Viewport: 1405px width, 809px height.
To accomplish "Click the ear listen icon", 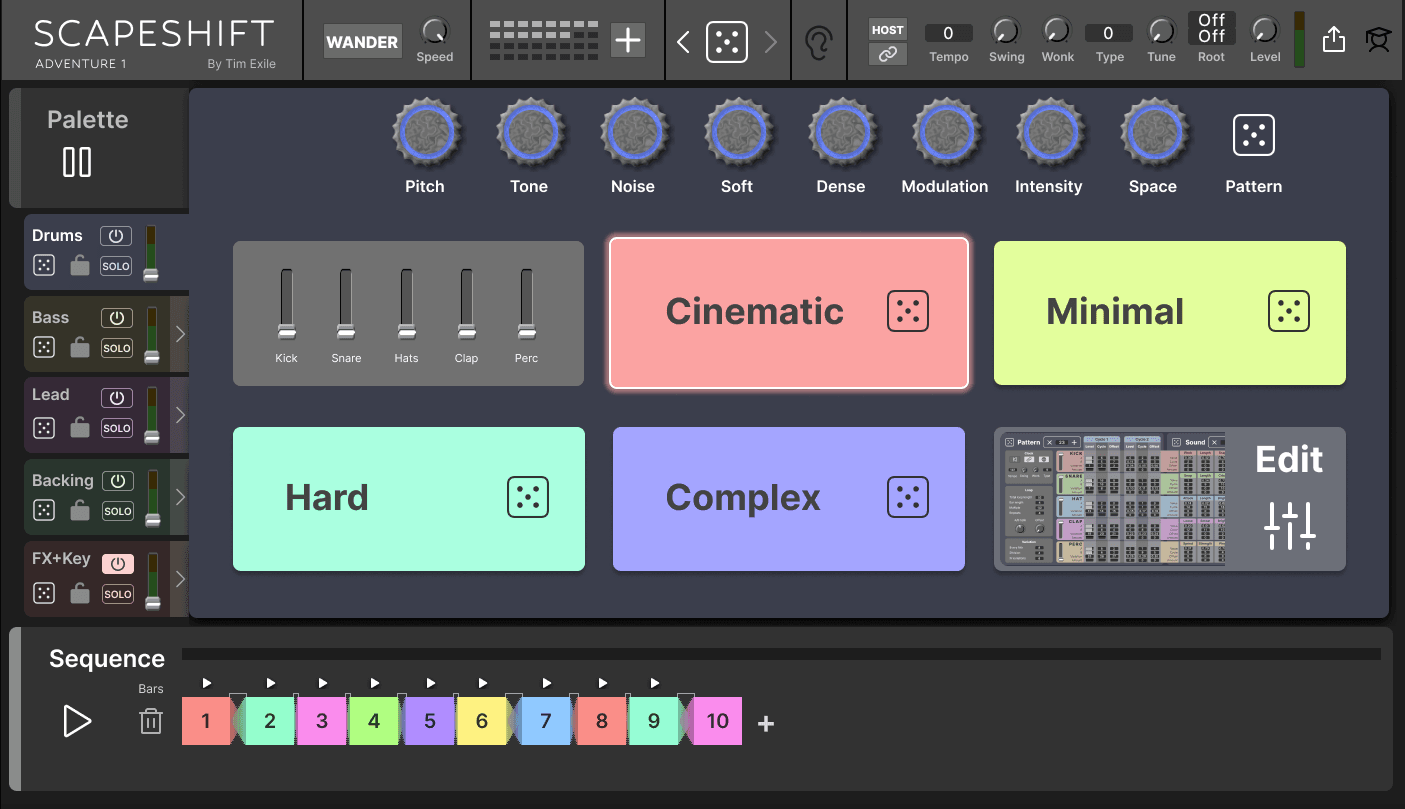I will 819,42.
